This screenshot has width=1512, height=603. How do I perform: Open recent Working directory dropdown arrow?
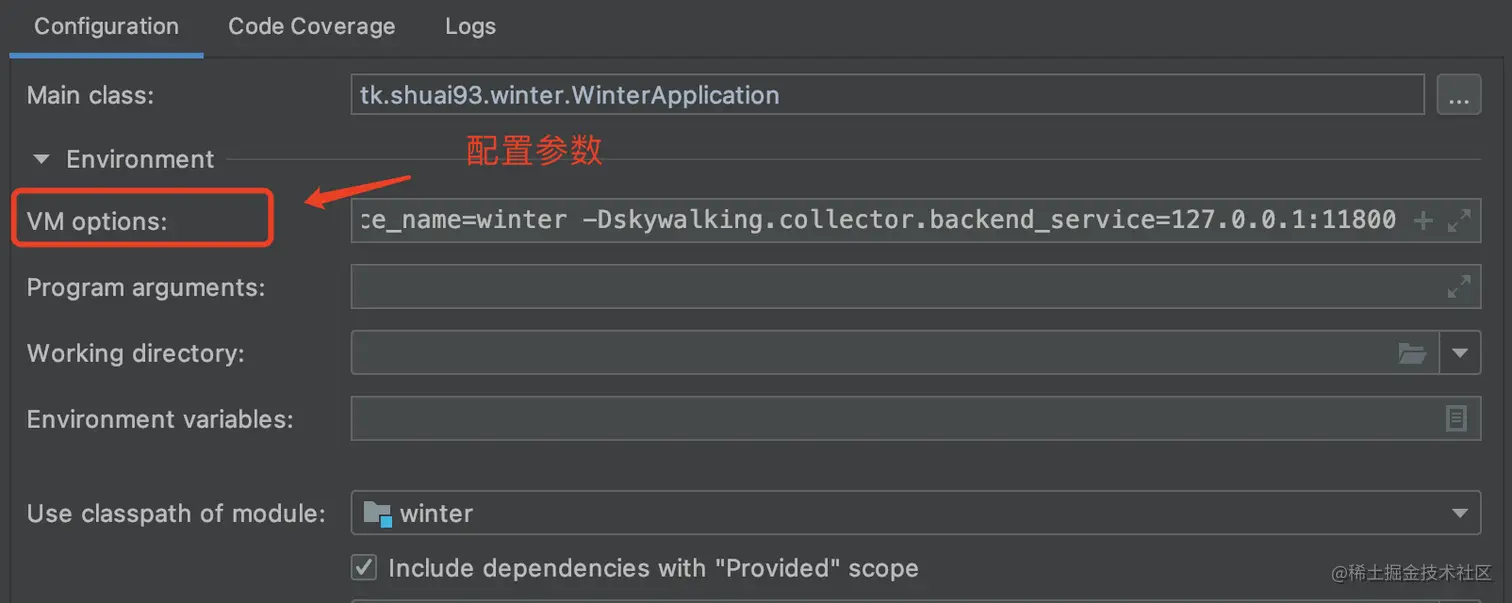tap(1458, 352)
